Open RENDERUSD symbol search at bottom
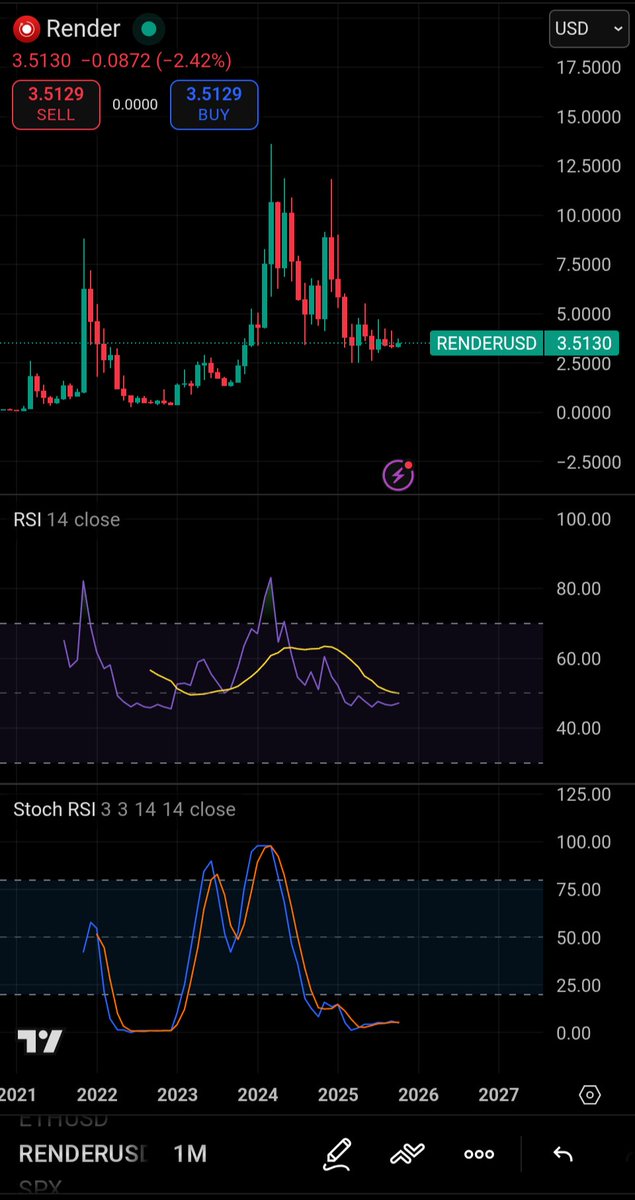 tap(82, 1154)
